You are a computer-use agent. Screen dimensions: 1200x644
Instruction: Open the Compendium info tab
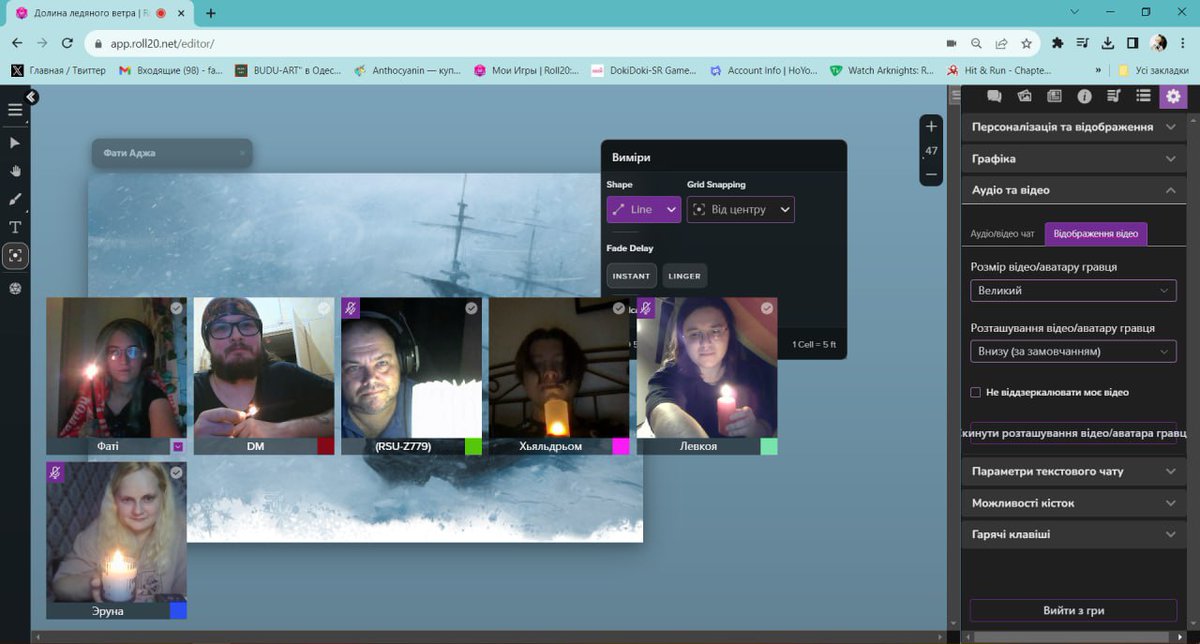click(1084, 96)
